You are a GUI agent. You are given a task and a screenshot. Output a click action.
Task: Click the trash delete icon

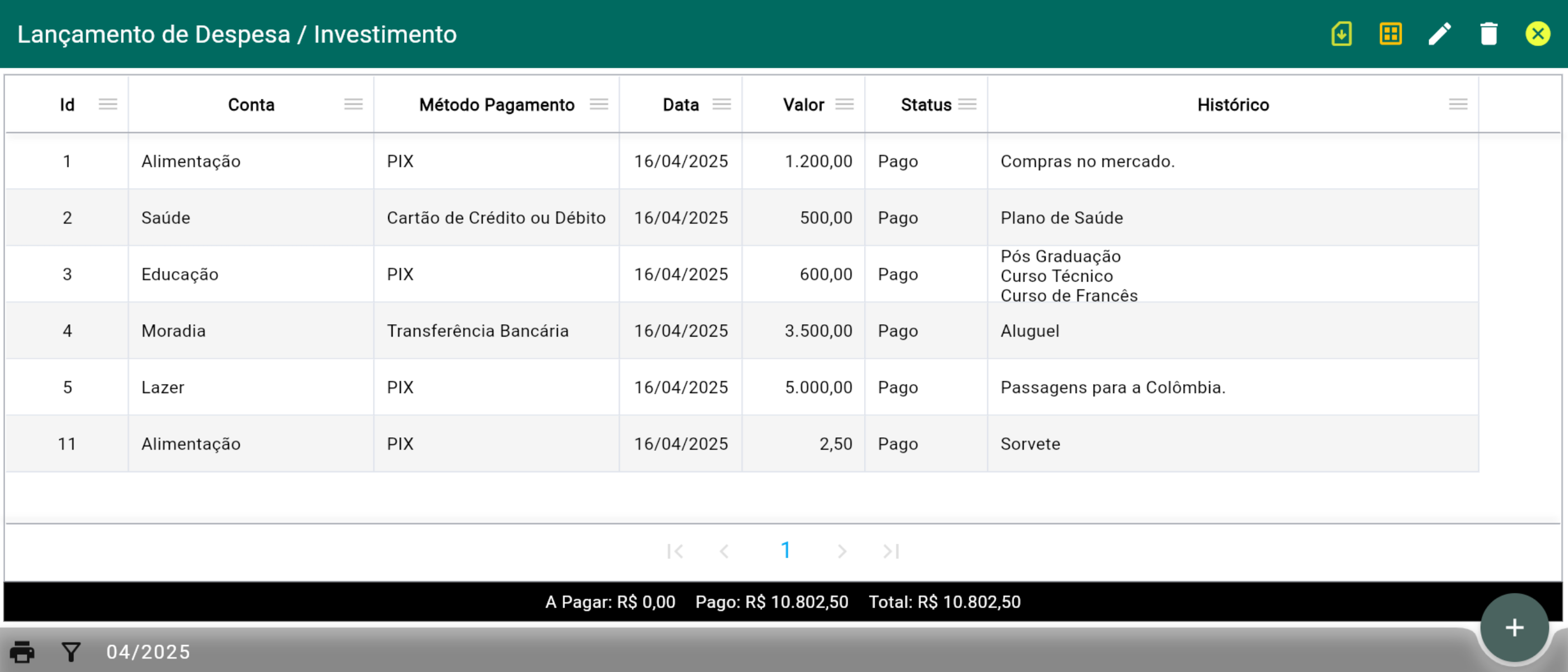[1489, 34]
